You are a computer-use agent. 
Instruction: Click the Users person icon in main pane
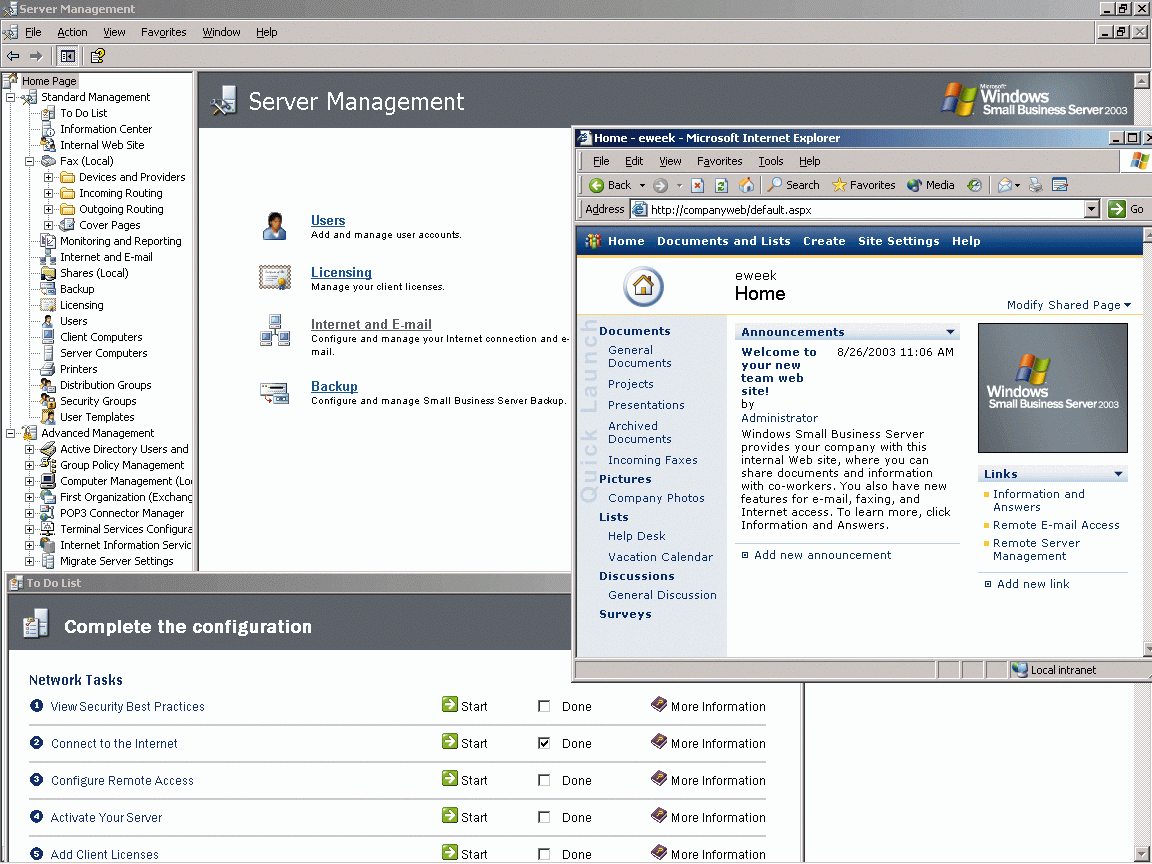tap(275, 226)
